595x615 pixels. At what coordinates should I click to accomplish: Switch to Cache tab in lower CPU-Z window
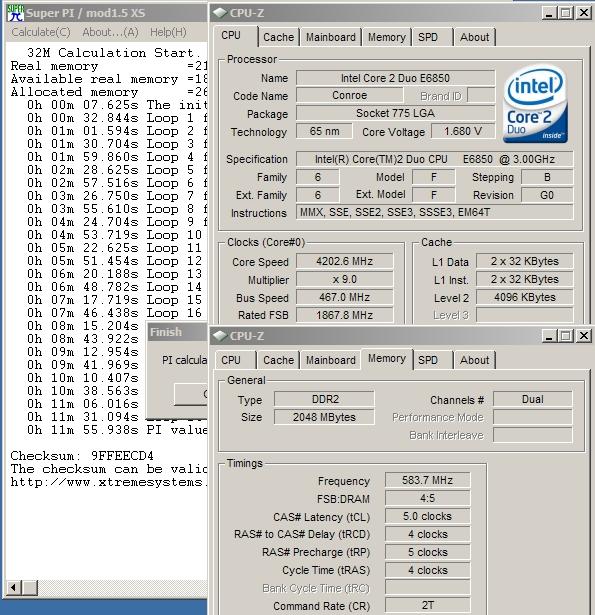(x=278, y=360)
